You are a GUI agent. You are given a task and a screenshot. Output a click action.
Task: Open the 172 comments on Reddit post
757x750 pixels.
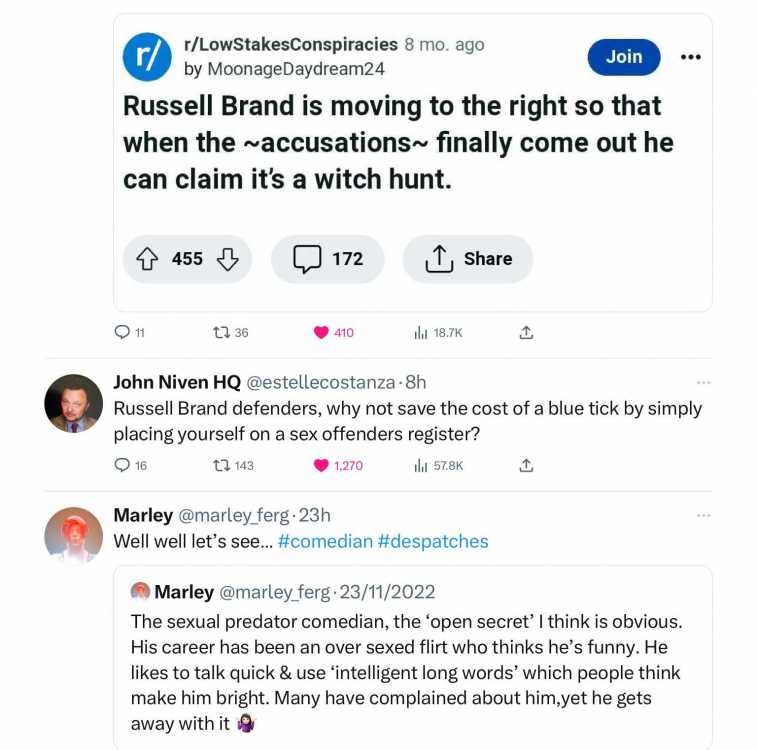click(x=328, y=259)
